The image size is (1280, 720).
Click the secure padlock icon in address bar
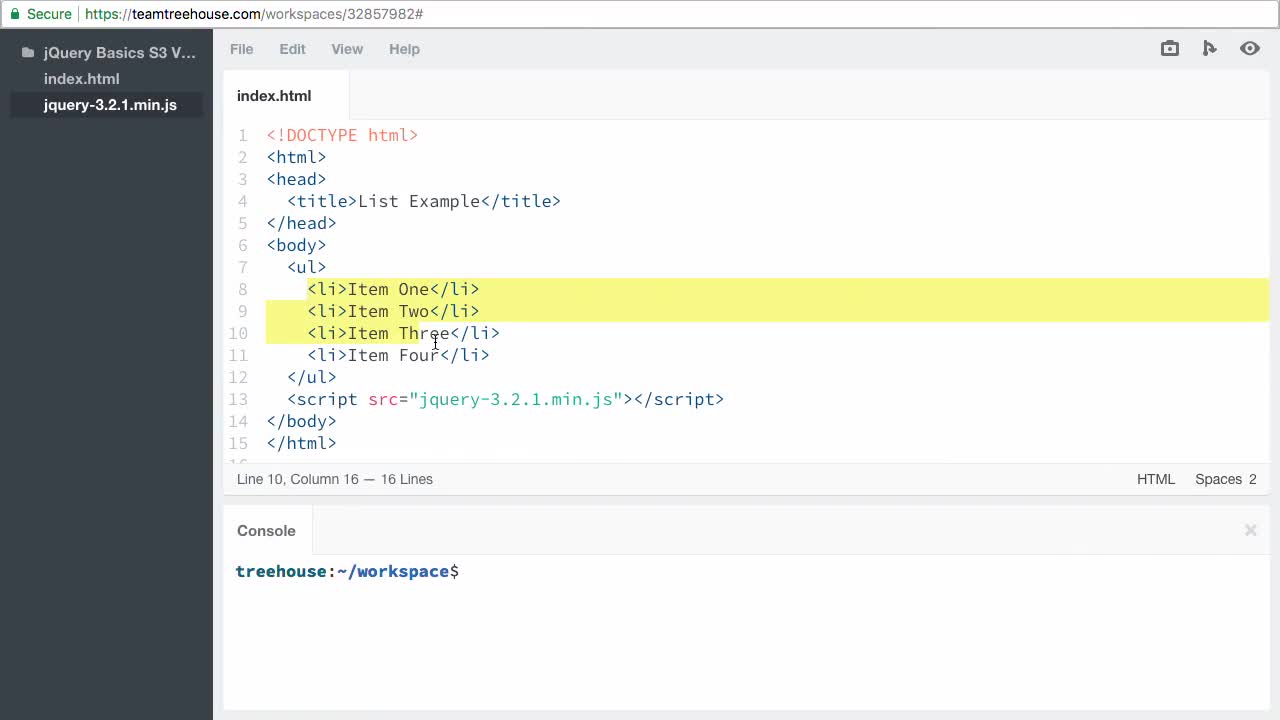click(15, 14)
